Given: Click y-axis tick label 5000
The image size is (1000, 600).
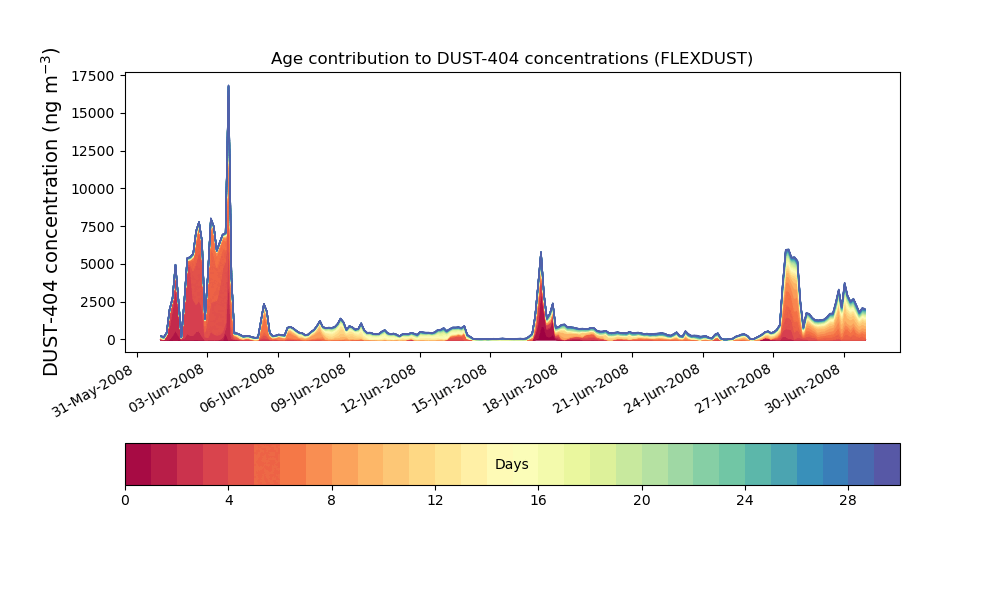Looking at the screenshot, I should [x=97, y=265].
